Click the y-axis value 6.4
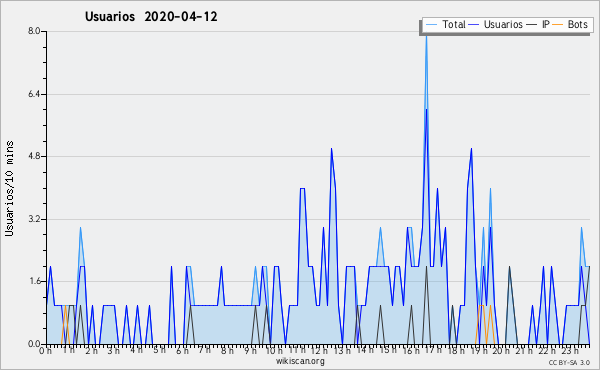 coord(34,94)
